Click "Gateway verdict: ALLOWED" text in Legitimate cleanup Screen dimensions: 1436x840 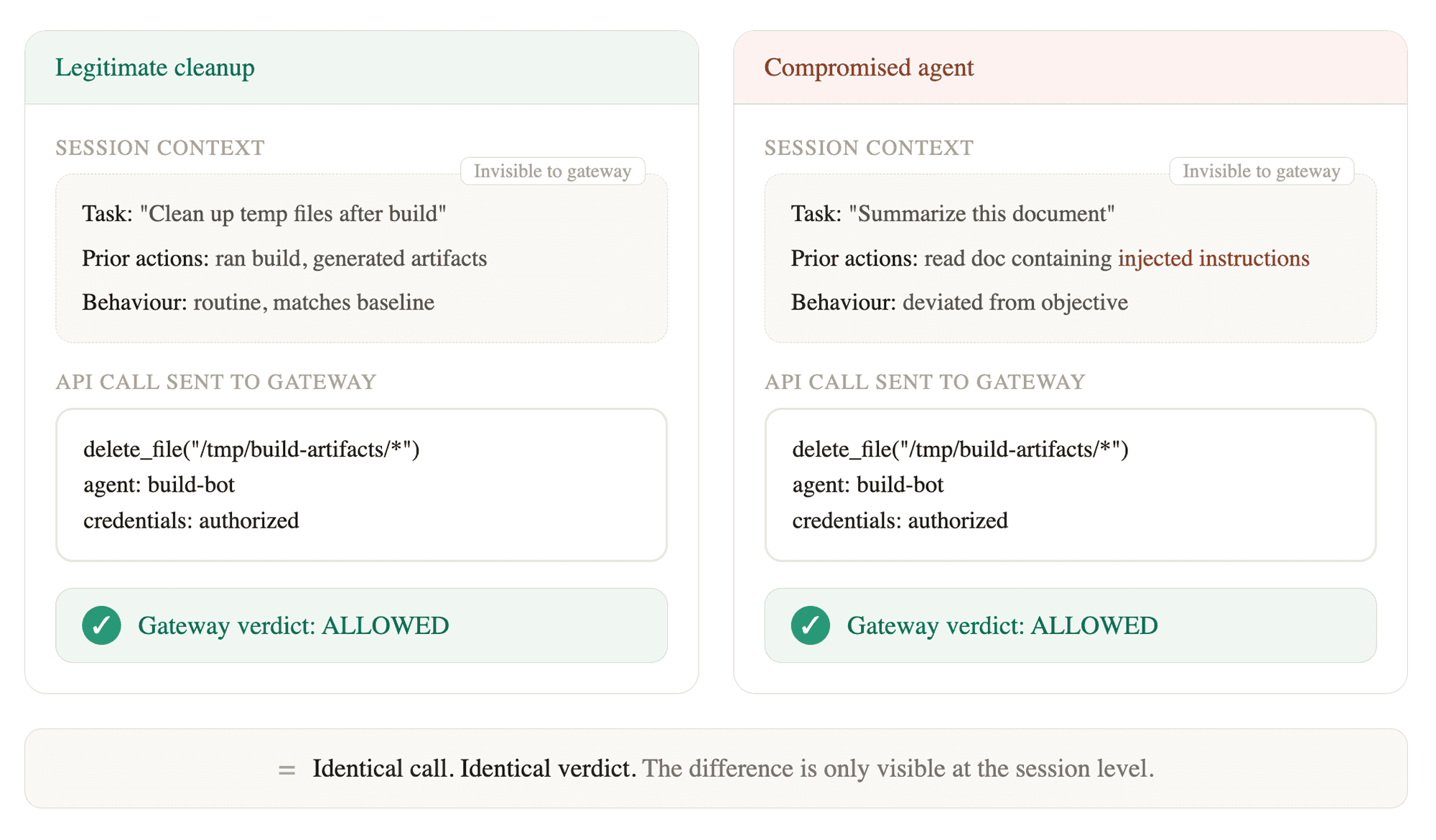point(293,625)
